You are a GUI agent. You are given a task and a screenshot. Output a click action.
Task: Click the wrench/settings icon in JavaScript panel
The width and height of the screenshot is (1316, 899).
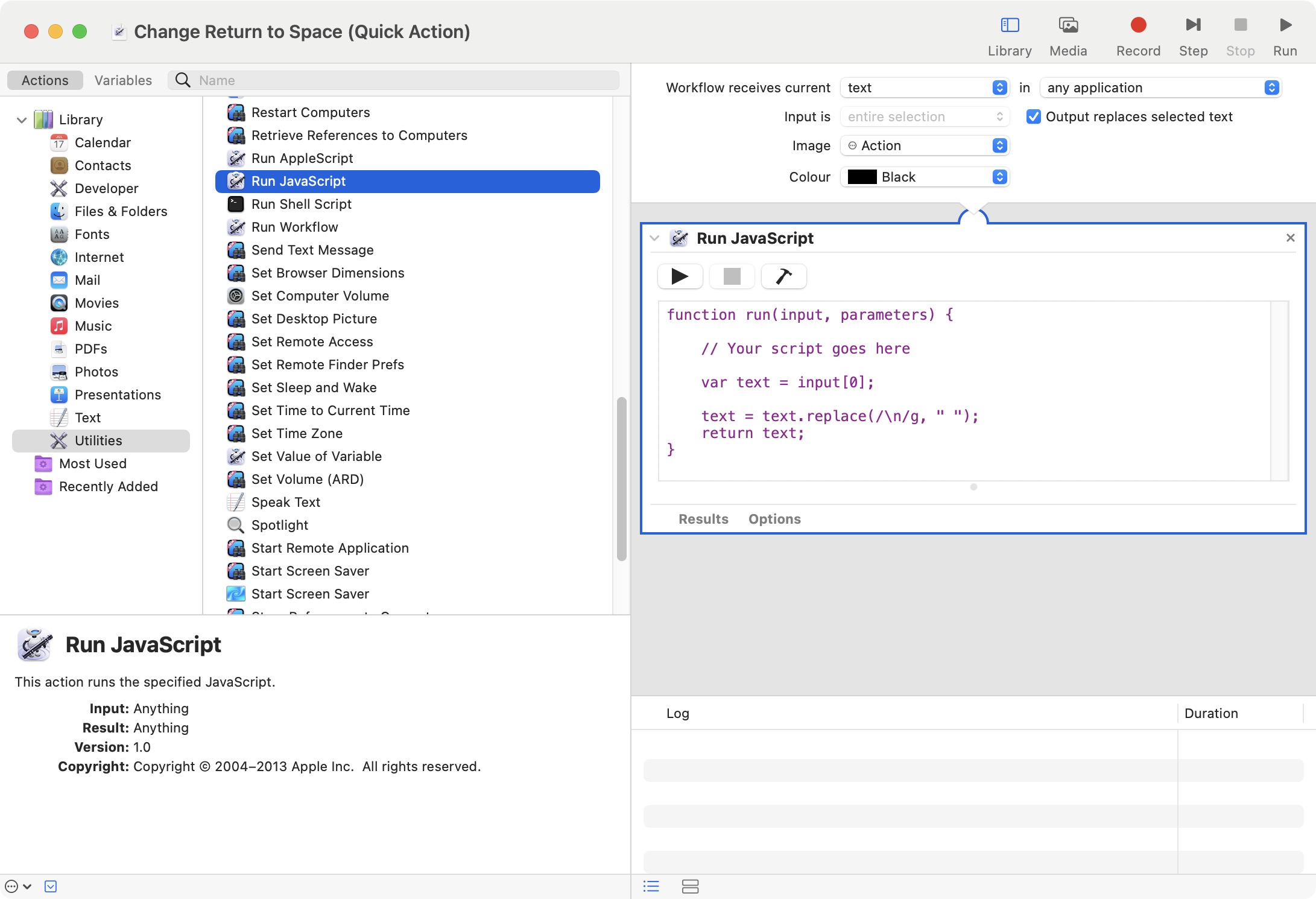pyautogui.click(x=783, y=276)
